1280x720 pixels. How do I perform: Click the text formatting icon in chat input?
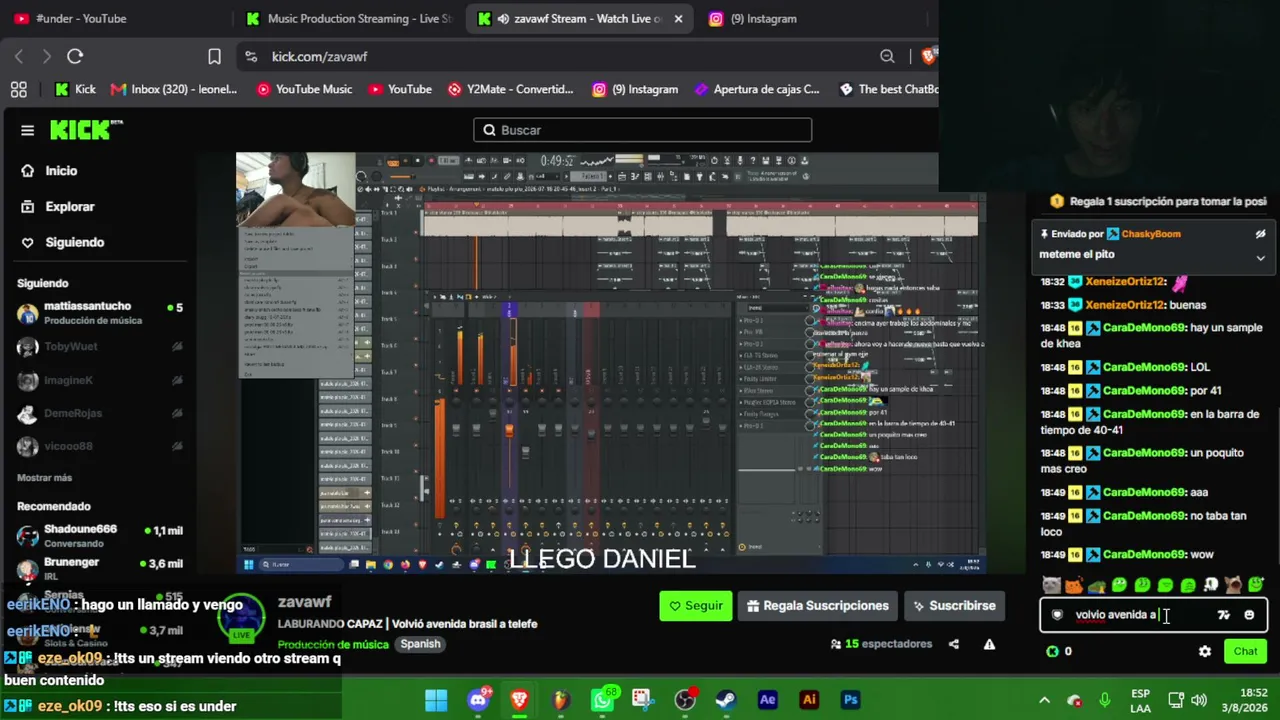coord(1223,615)
